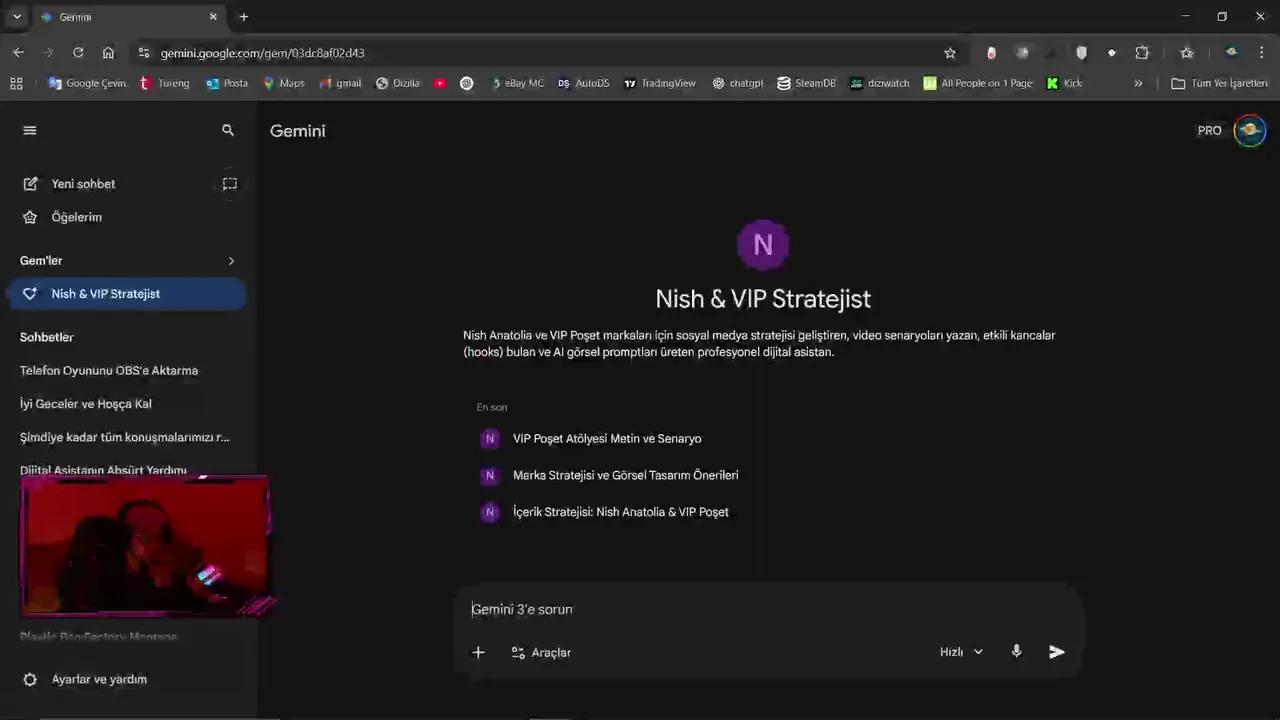This screenshot has width=1280, height=720.
Task: Open Kick bookmark
Action: [x=1064, y=84]
